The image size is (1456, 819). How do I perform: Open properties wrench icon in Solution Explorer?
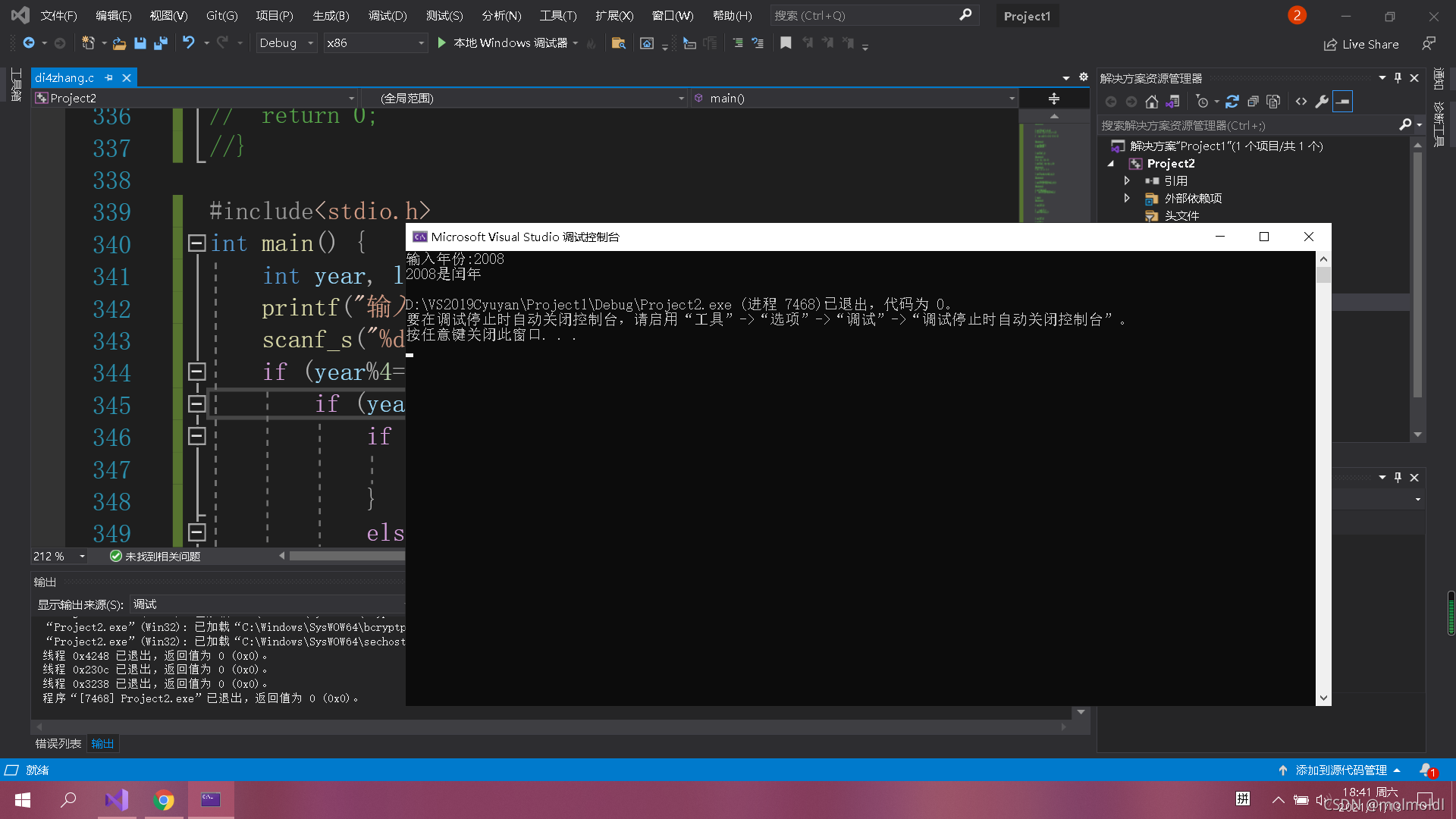(1322, 102)
